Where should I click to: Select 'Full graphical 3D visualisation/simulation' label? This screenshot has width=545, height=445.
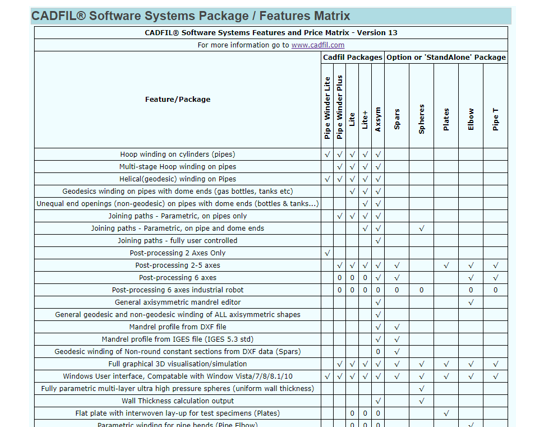(x=178, y=364)
